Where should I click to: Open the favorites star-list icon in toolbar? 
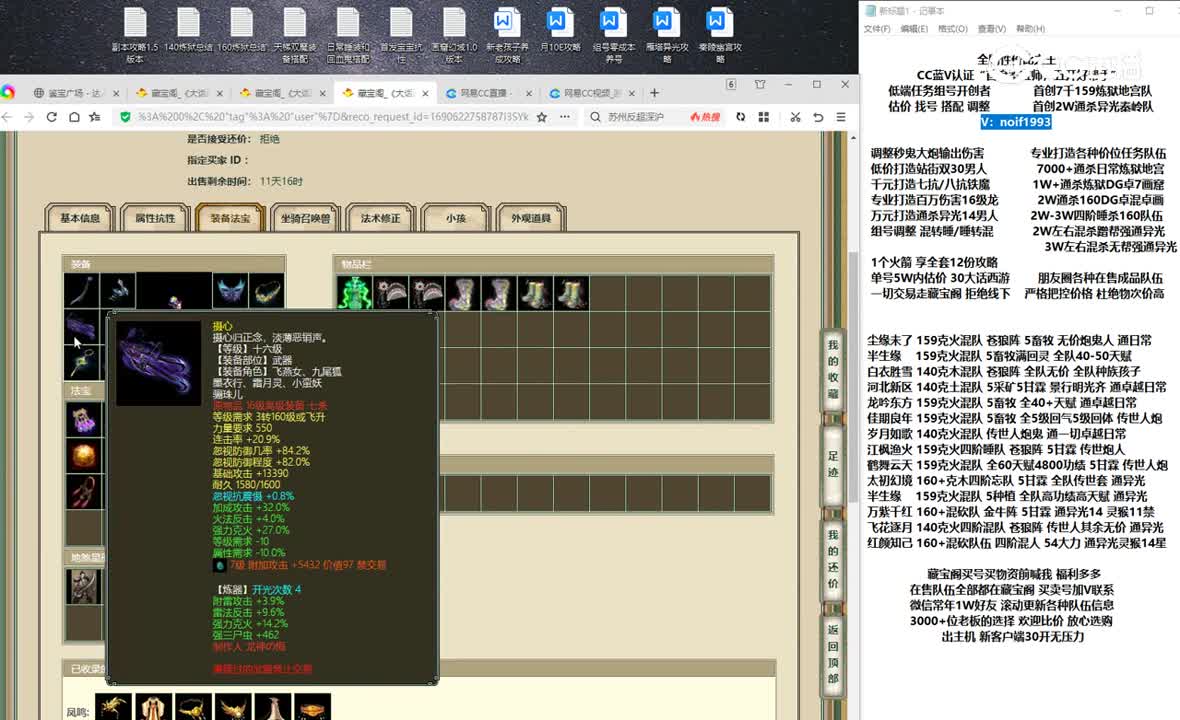coord(95,117)
